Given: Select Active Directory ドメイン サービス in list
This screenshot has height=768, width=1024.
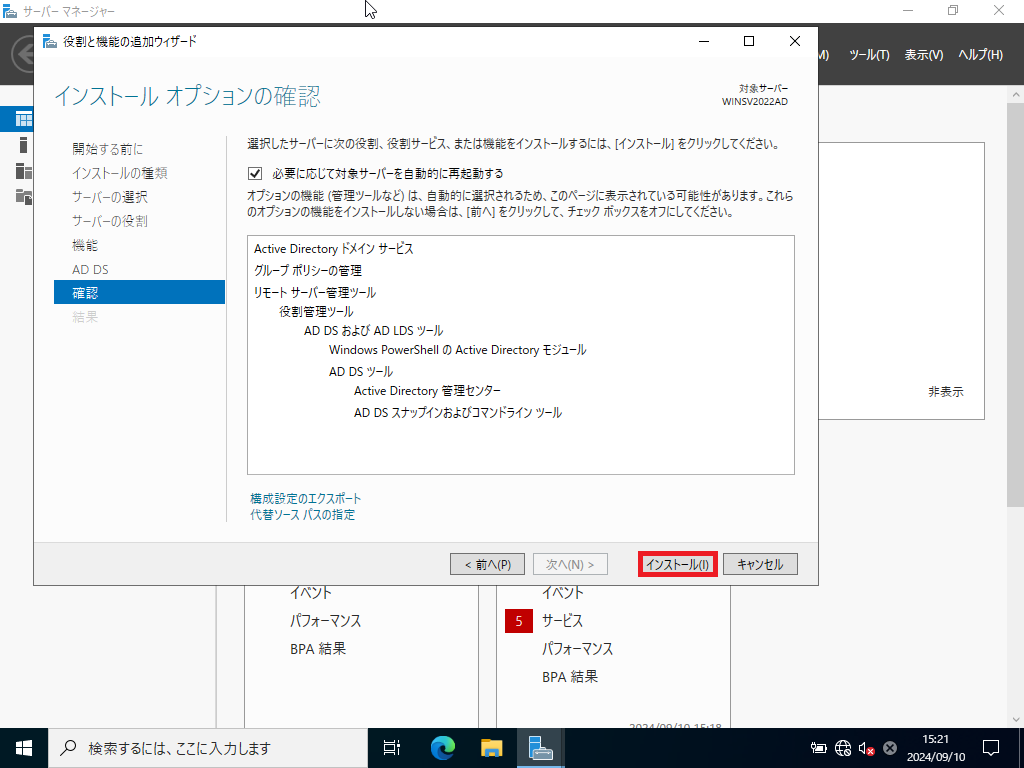Looking at the screenshot, I should tap(334, 249).
